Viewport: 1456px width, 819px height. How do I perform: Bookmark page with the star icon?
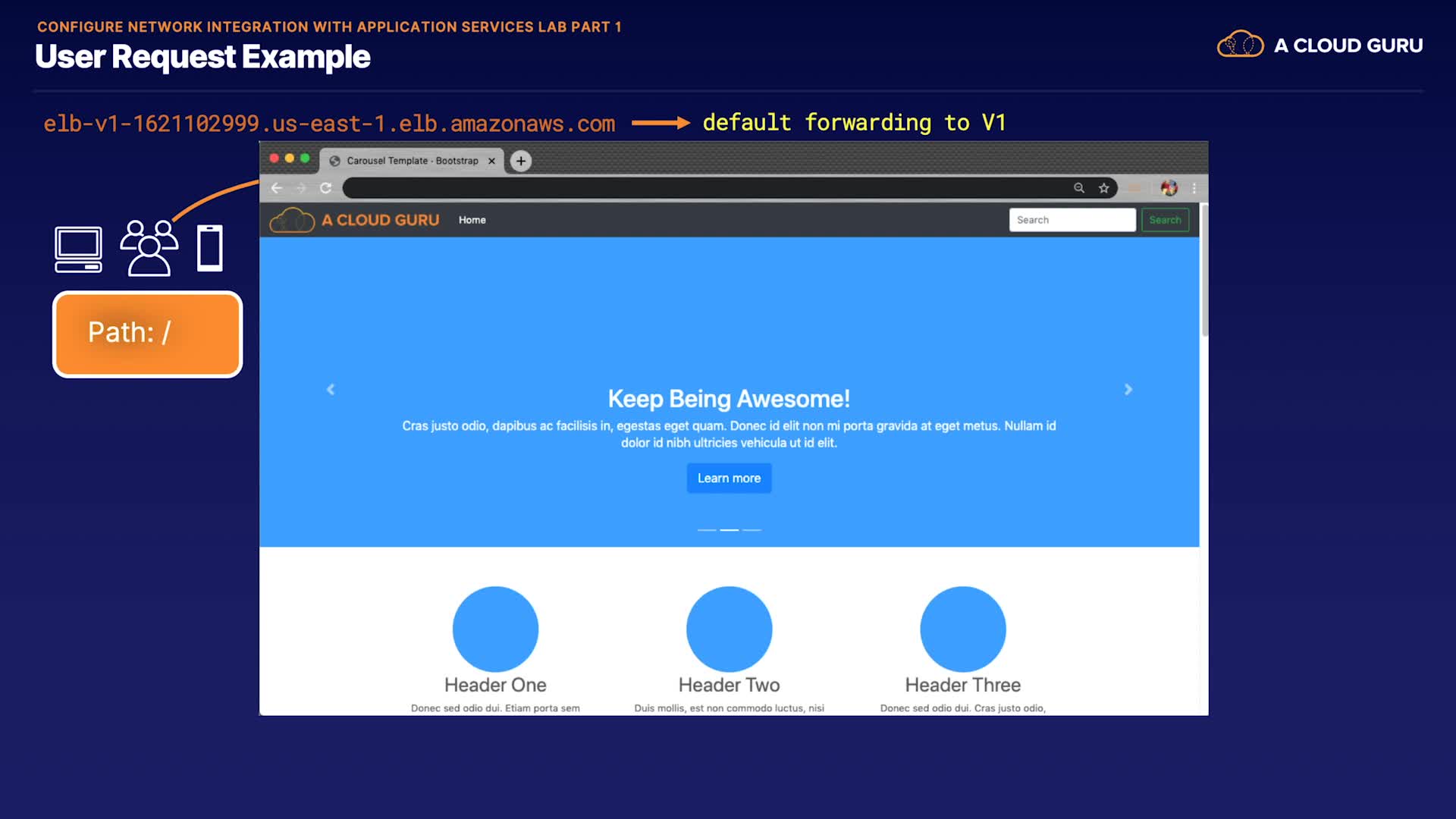1104,188
